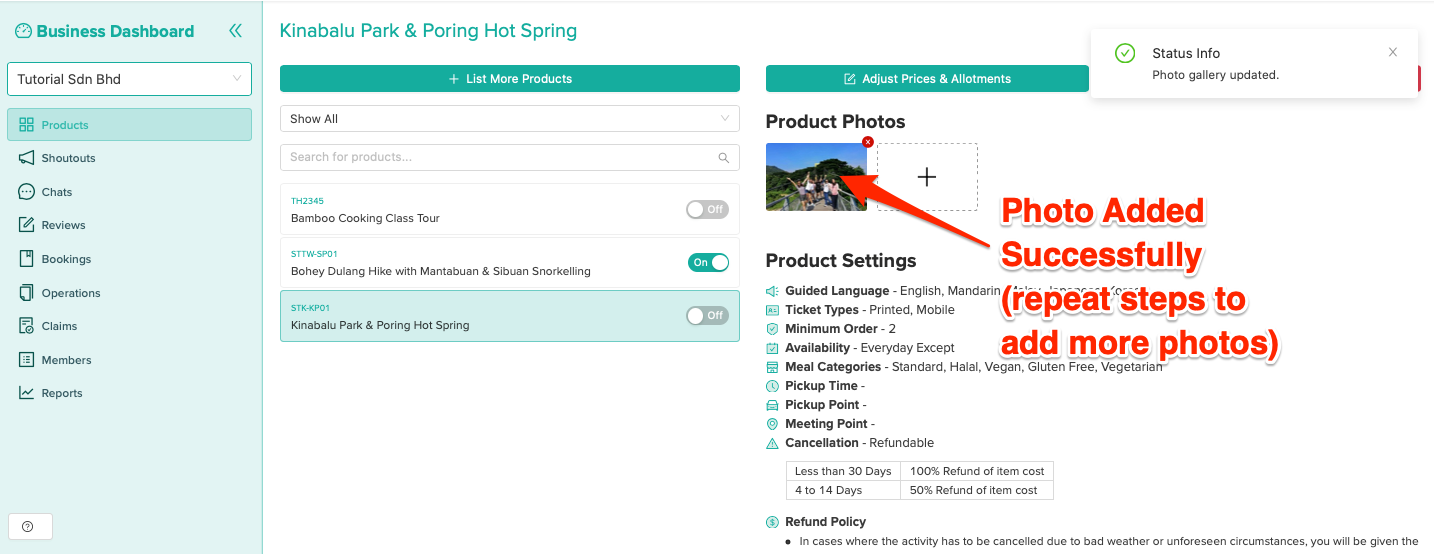
Task: Click the Chats bubble icon
Action: (26, 192)
